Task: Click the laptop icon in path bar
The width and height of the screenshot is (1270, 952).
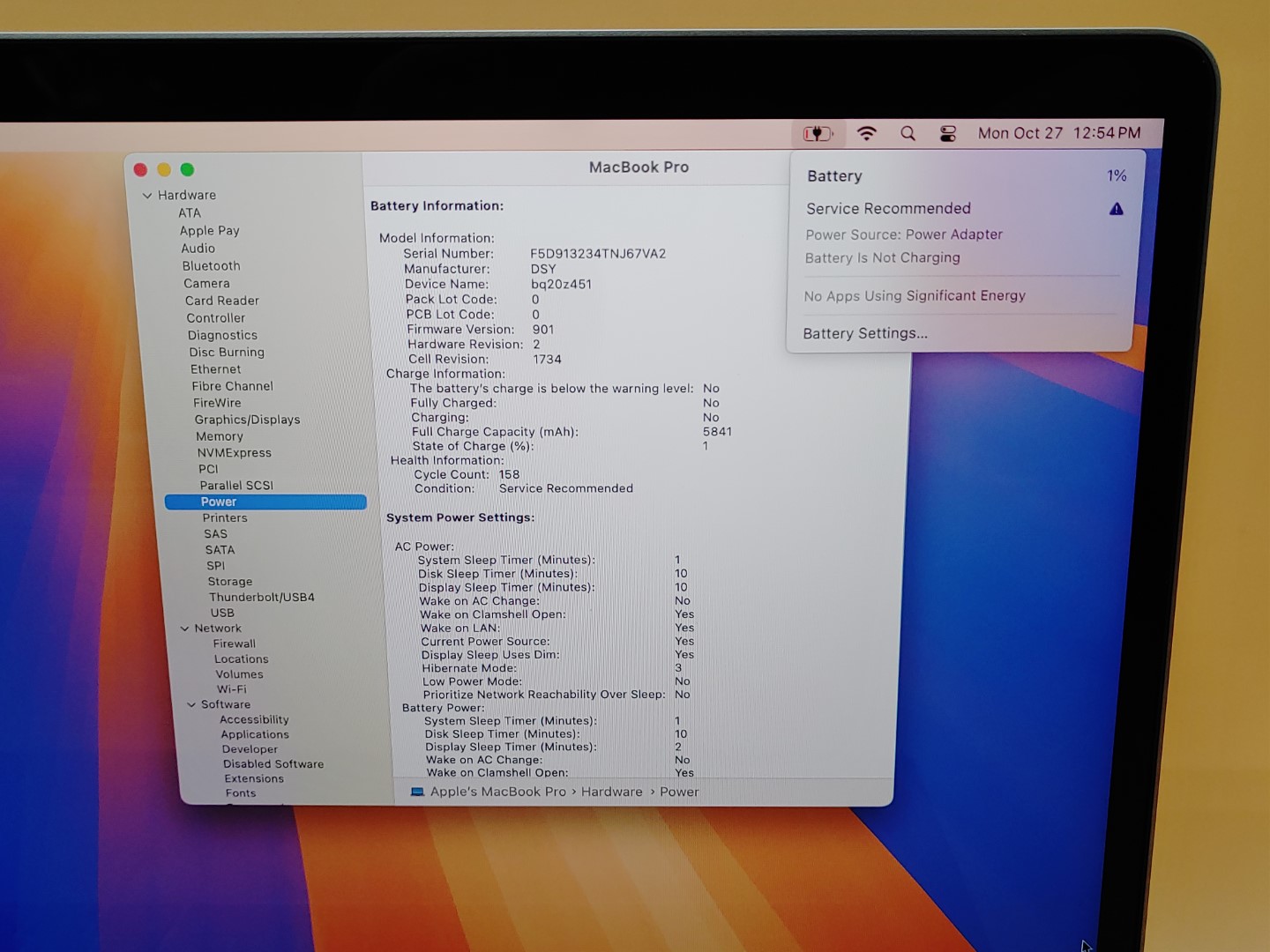Action: coord(417,792)
